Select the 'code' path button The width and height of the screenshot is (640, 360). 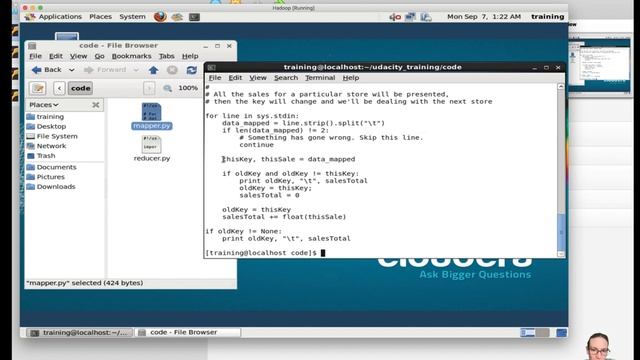click(x=80, y=88)
